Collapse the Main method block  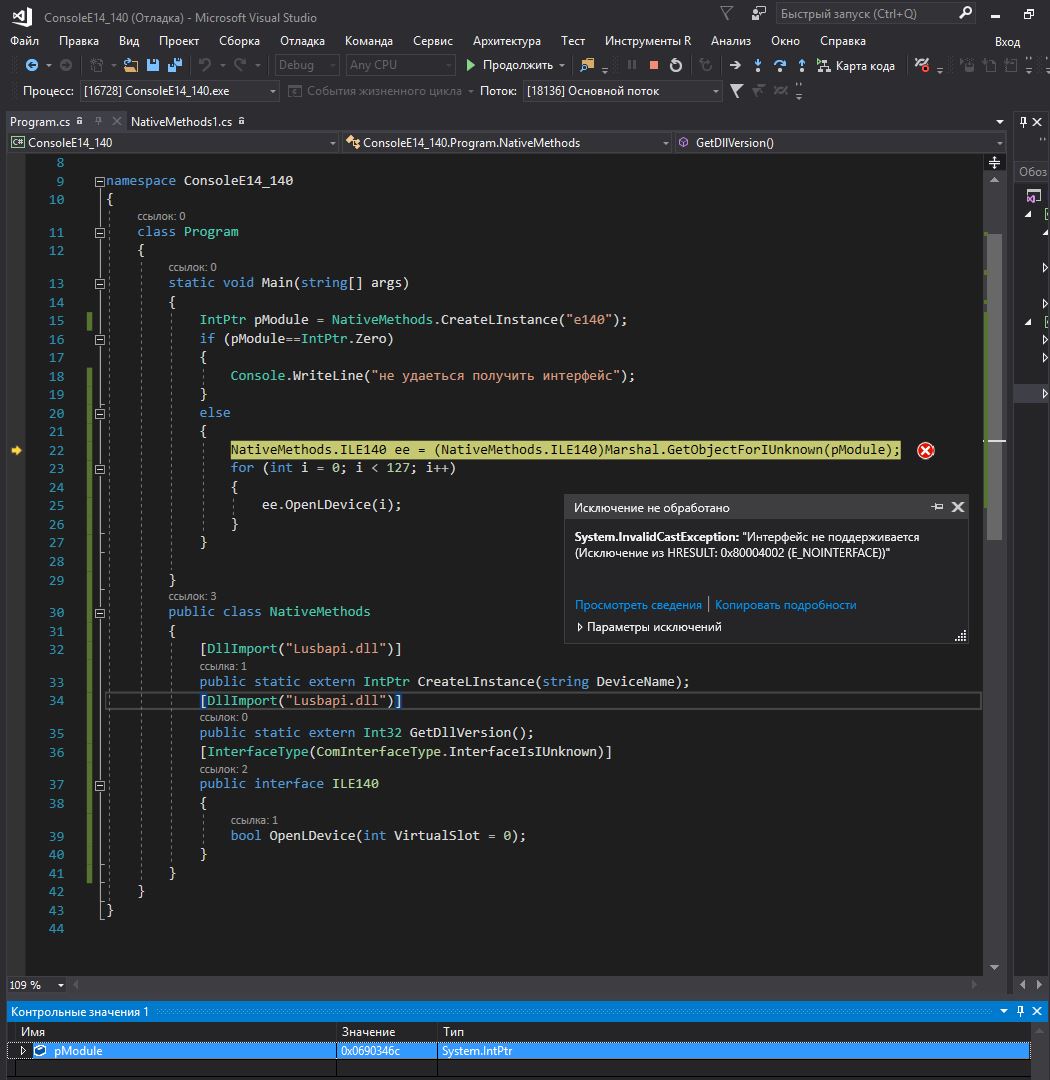[100, 284]
